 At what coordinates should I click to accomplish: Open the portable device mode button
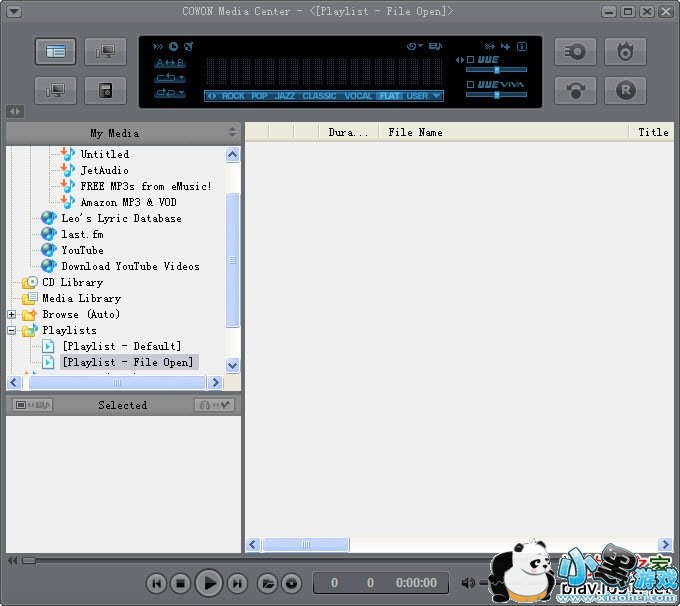[x=105, y=90]
